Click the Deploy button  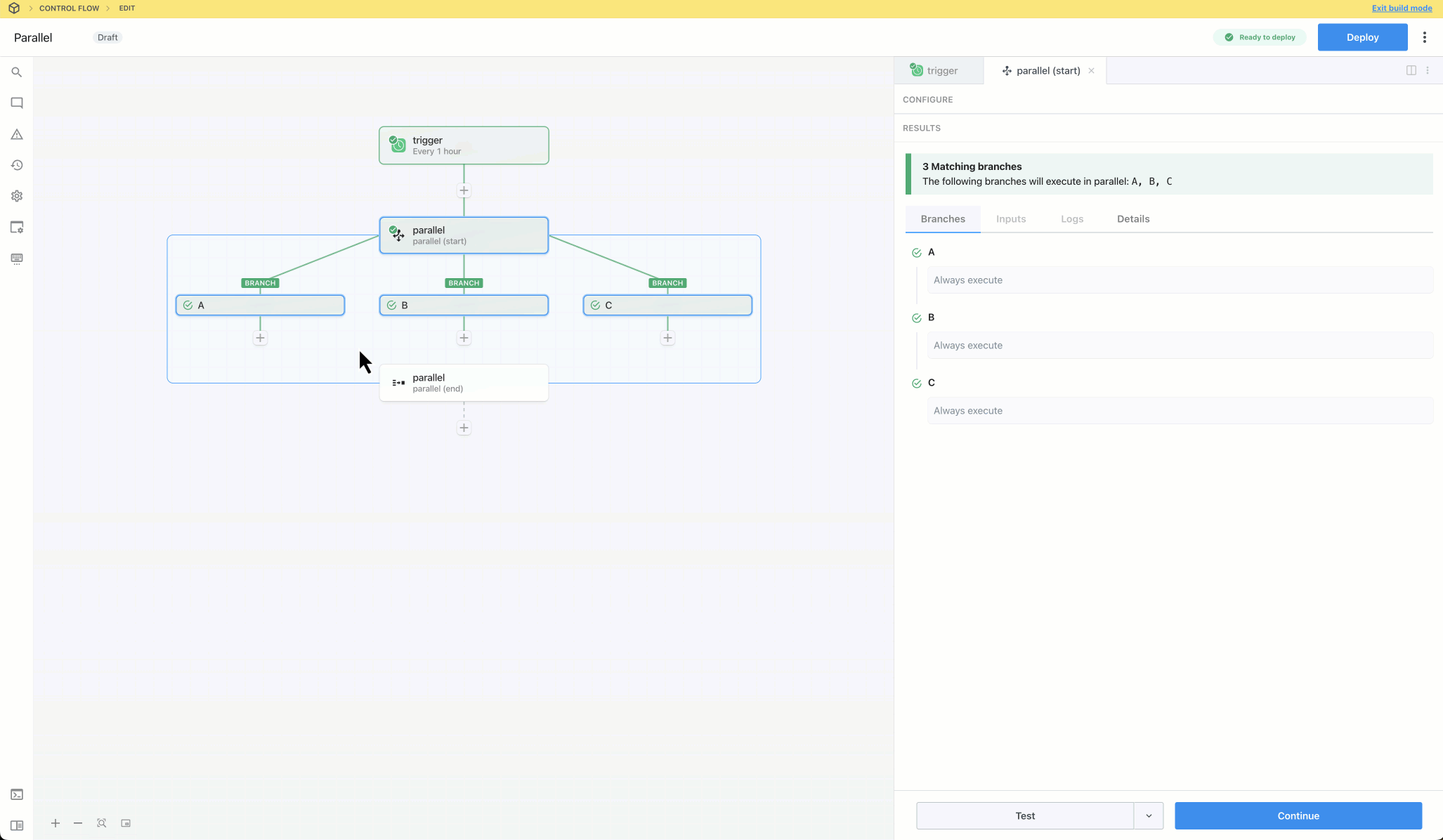pos(1362,37)
